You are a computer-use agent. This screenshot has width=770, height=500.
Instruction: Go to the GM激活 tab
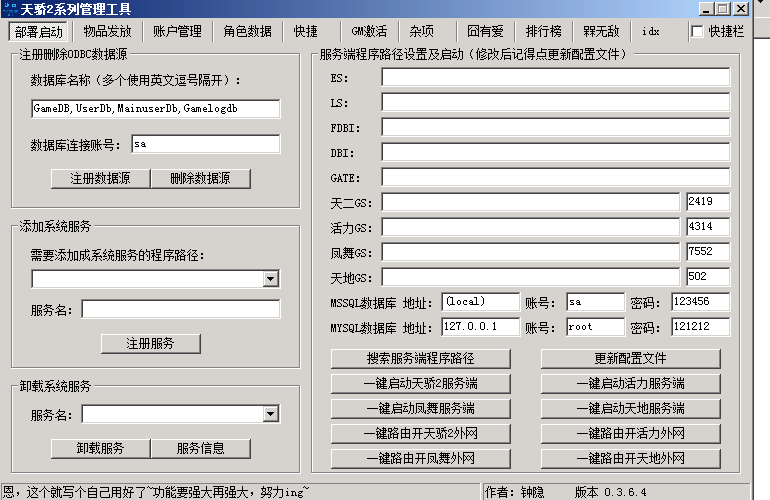(369, 32)
